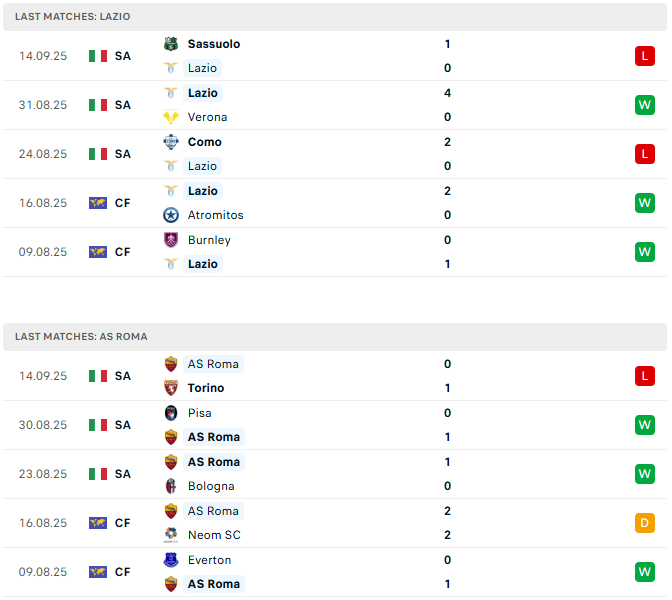The height and width of the screenshot is (600, 672).
Task: Click the Como team crest
Action: [171, 142]
